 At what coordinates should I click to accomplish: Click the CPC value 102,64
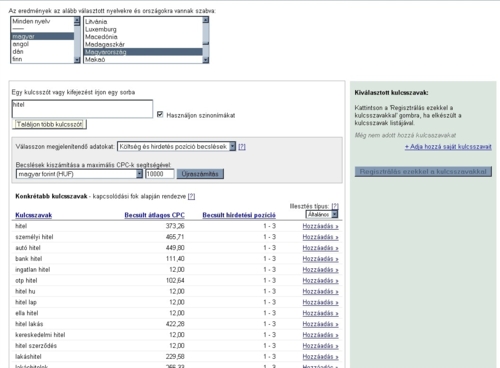(175, 280)
